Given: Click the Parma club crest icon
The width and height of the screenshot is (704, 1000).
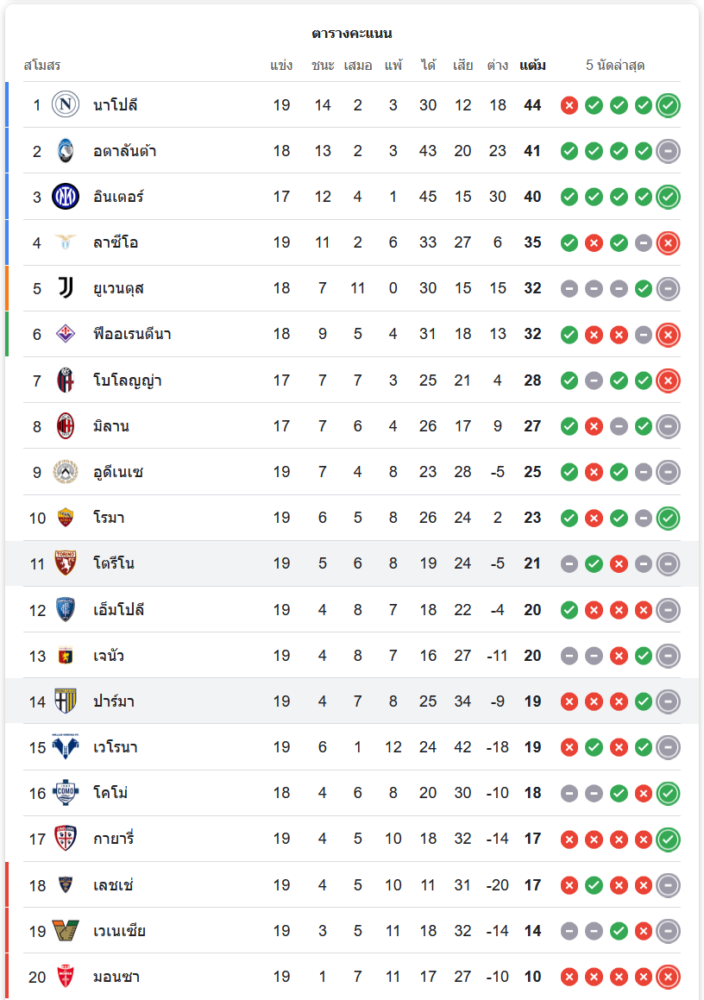Looking at the screenshot, I should [x=65, y=701].
